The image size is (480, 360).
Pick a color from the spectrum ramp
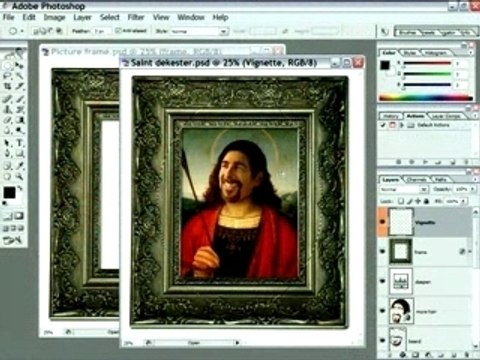coord(426,98)
